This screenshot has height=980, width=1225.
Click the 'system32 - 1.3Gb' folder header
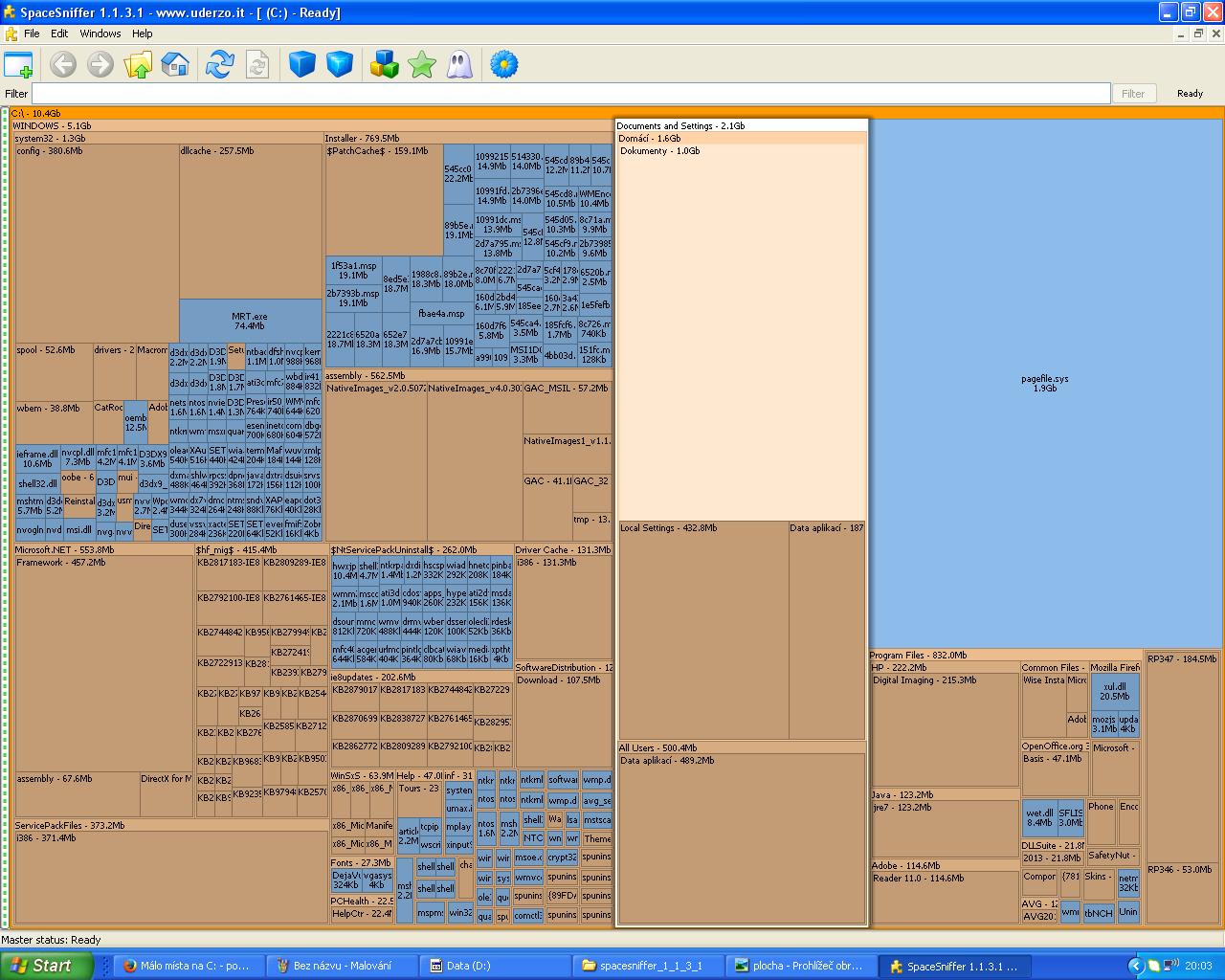(x=168, y=139)
